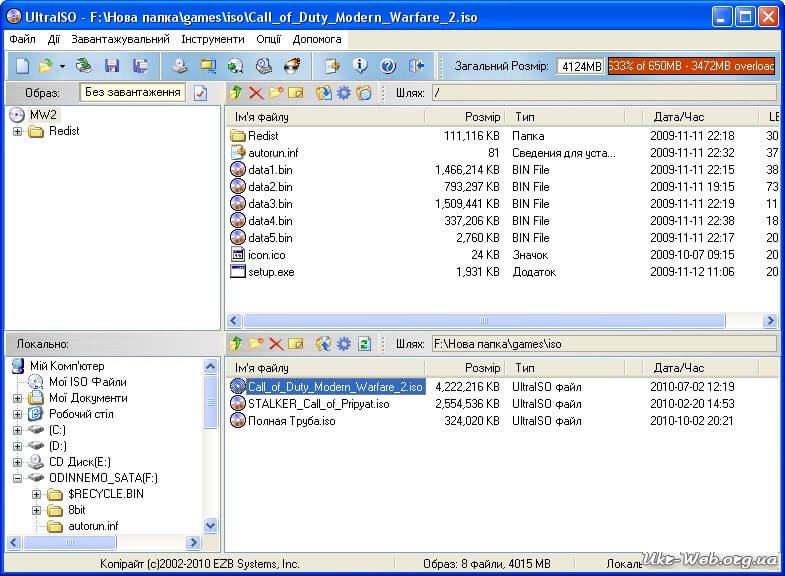Click Add to image icon in local toolbar

point(324,344)
